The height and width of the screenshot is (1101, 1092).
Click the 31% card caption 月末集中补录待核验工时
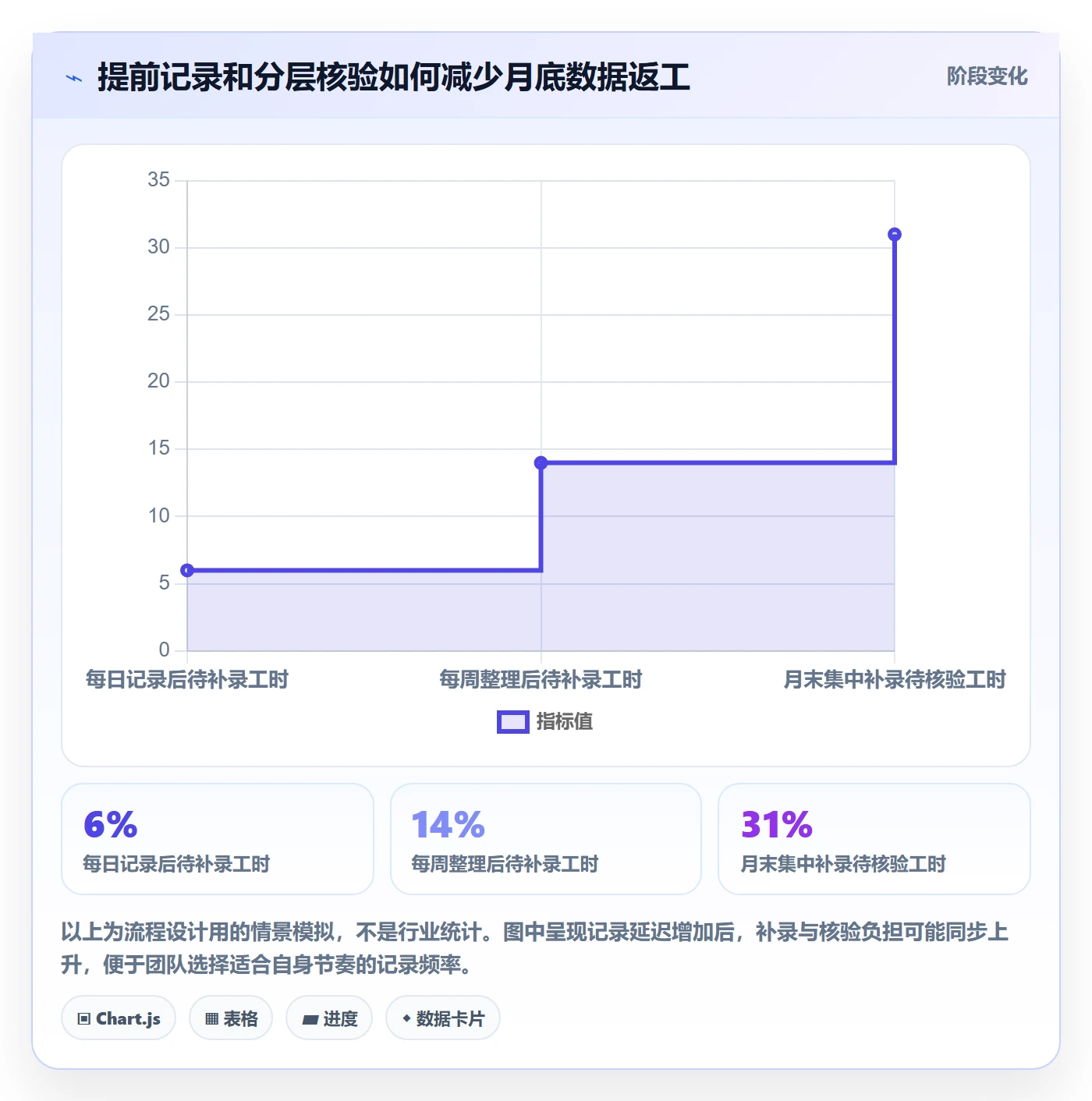843,864
